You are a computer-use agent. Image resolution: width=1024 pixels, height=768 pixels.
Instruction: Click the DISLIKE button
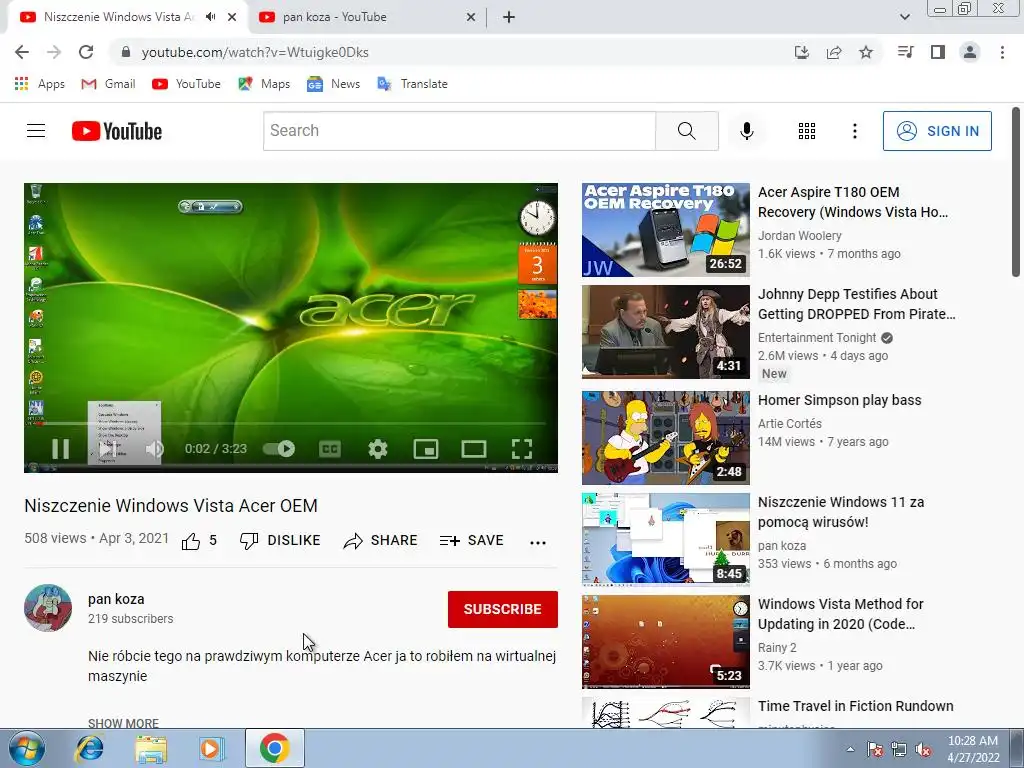click(280, 541)
